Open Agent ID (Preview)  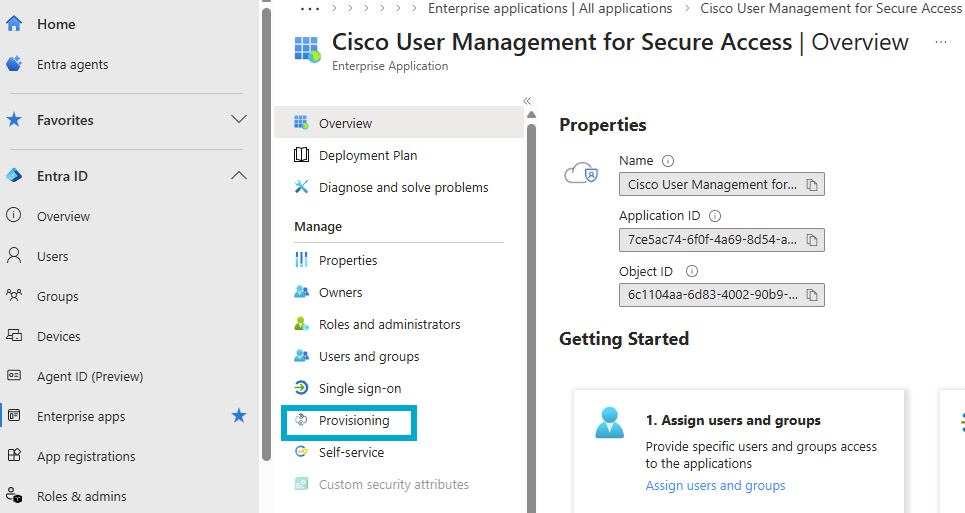click(x=90, y=376)
